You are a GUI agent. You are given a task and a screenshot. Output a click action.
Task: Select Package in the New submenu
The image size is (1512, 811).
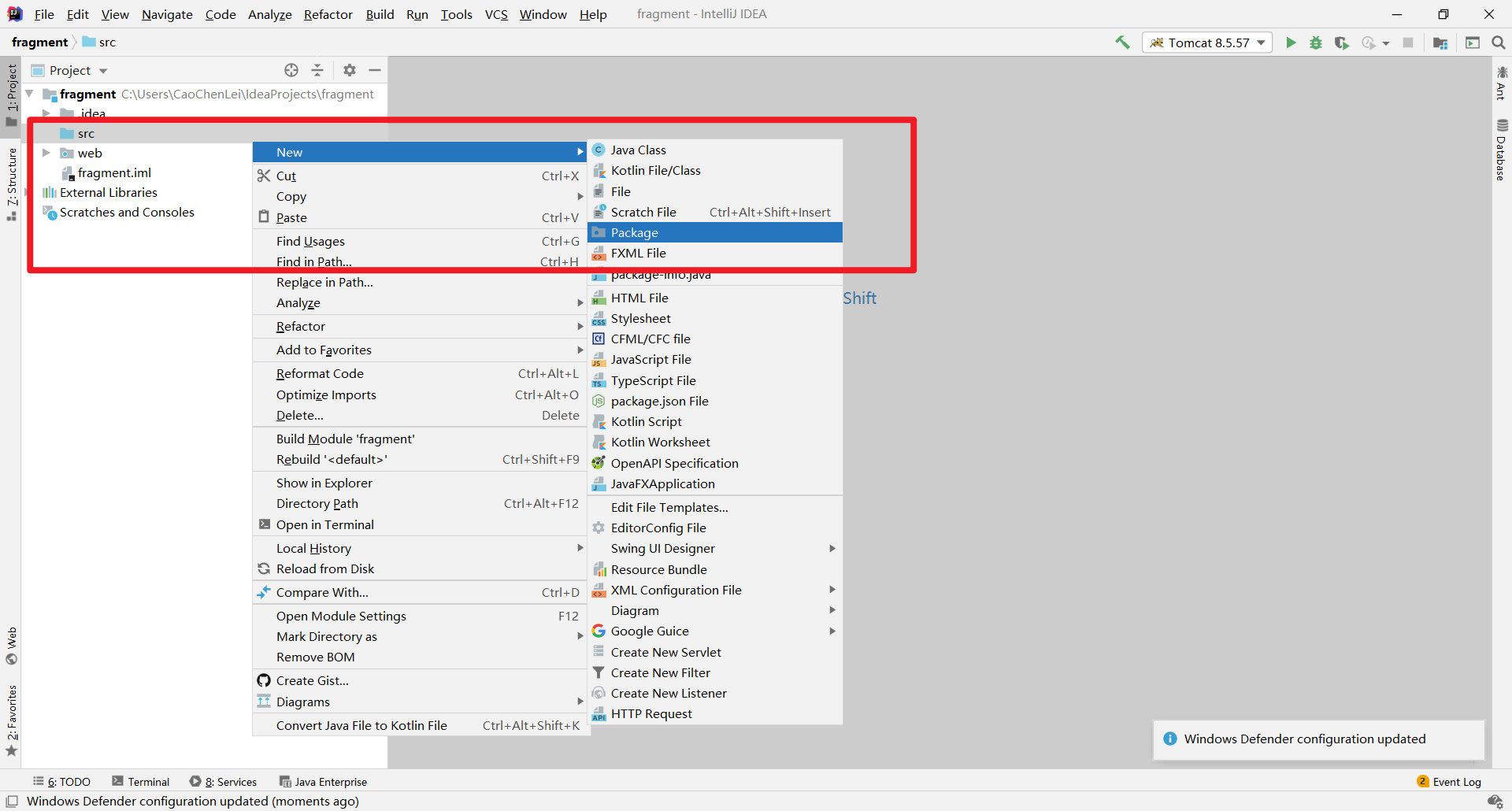[715, 232]
